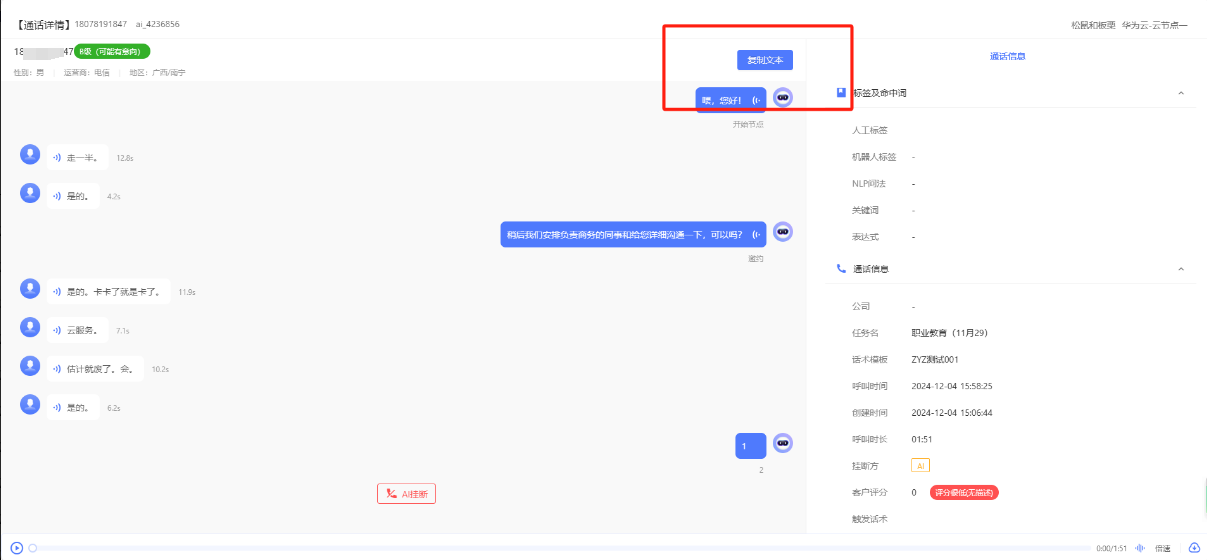The image size is (1207, 560).
Task: Collapse the 通话信息 section chevron
Action: coord(1181,269)
